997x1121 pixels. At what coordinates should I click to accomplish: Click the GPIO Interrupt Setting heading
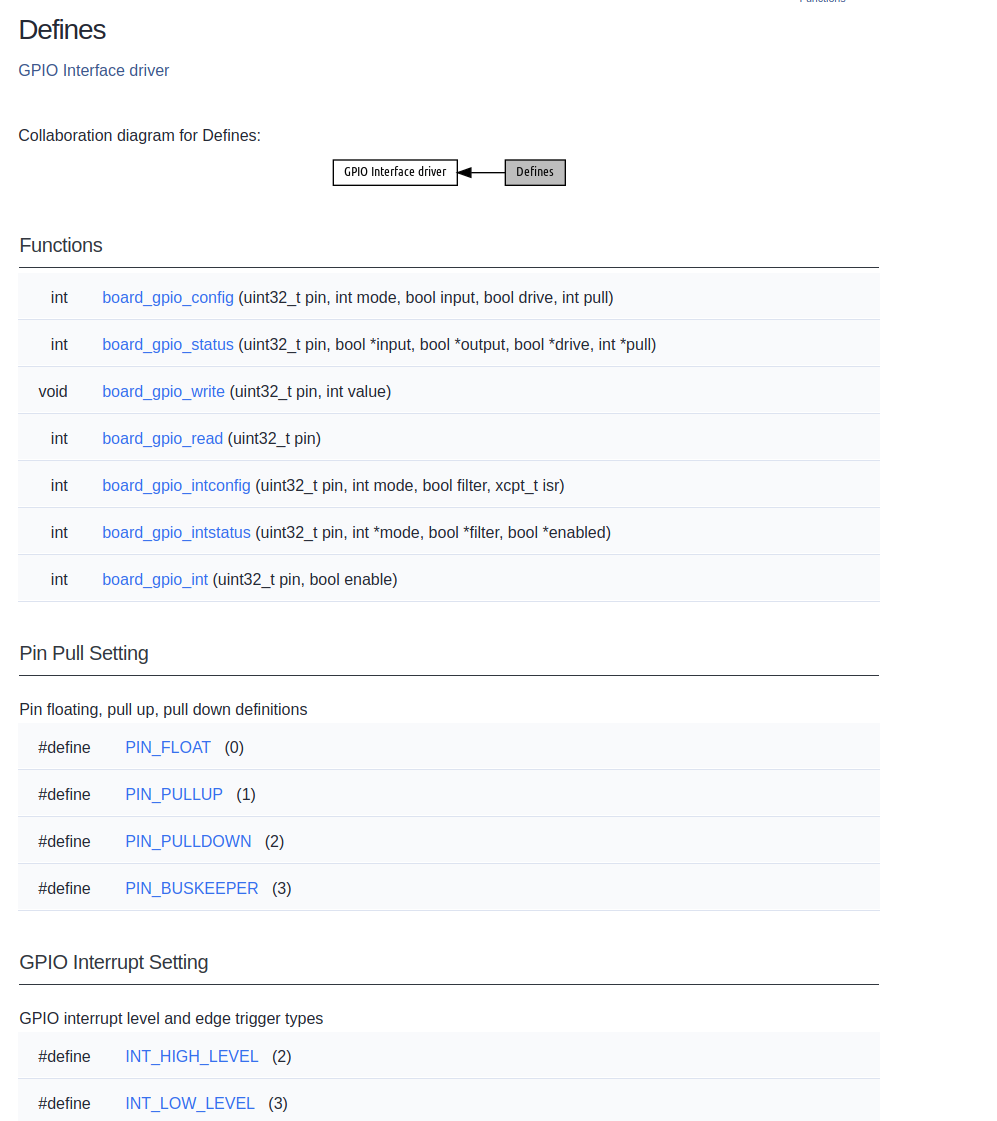coord(114,963)
